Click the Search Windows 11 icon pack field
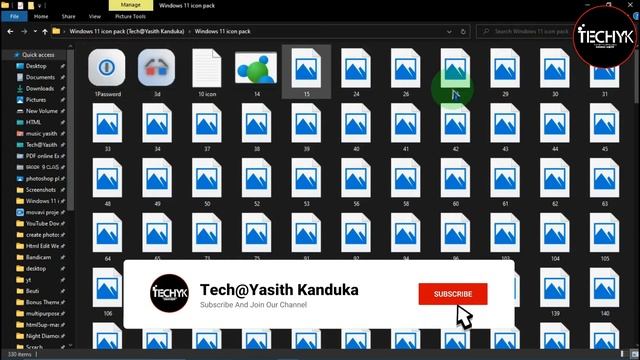 [x=526, y=31]
